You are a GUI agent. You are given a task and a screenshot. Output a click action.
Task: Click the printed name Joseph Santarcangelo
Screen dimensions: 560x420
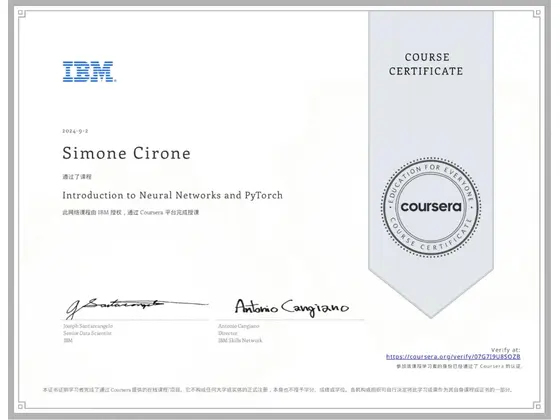[x=88, y=326]
